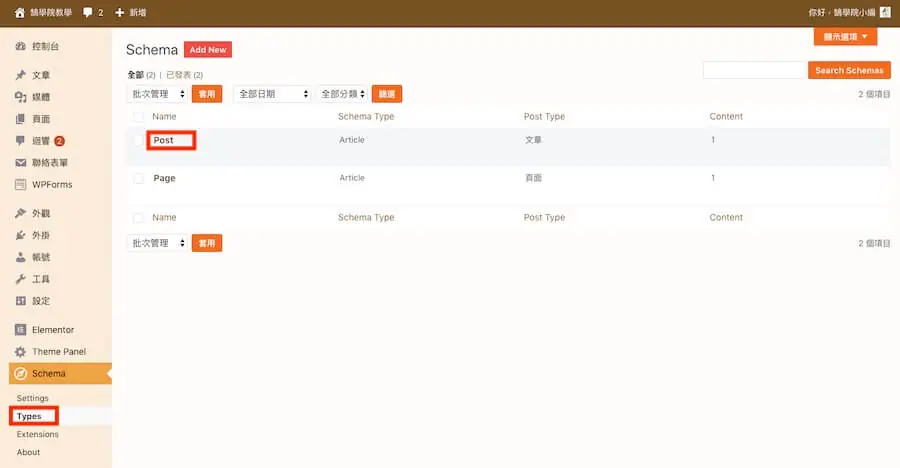900x468 pixels.
Task: Click the 迴響 comments icon in sidebar
Action: click(x=21, y=141)
